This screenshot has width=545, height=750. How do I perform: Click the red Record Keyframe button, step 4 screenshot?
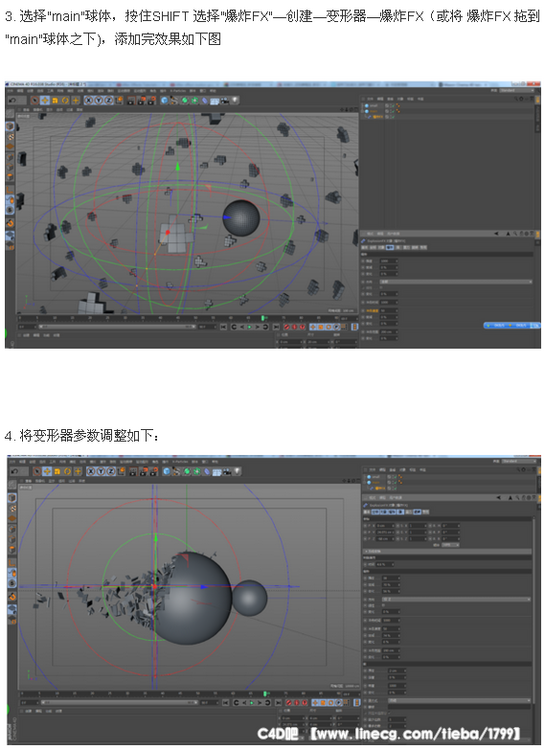pos(289,703)
